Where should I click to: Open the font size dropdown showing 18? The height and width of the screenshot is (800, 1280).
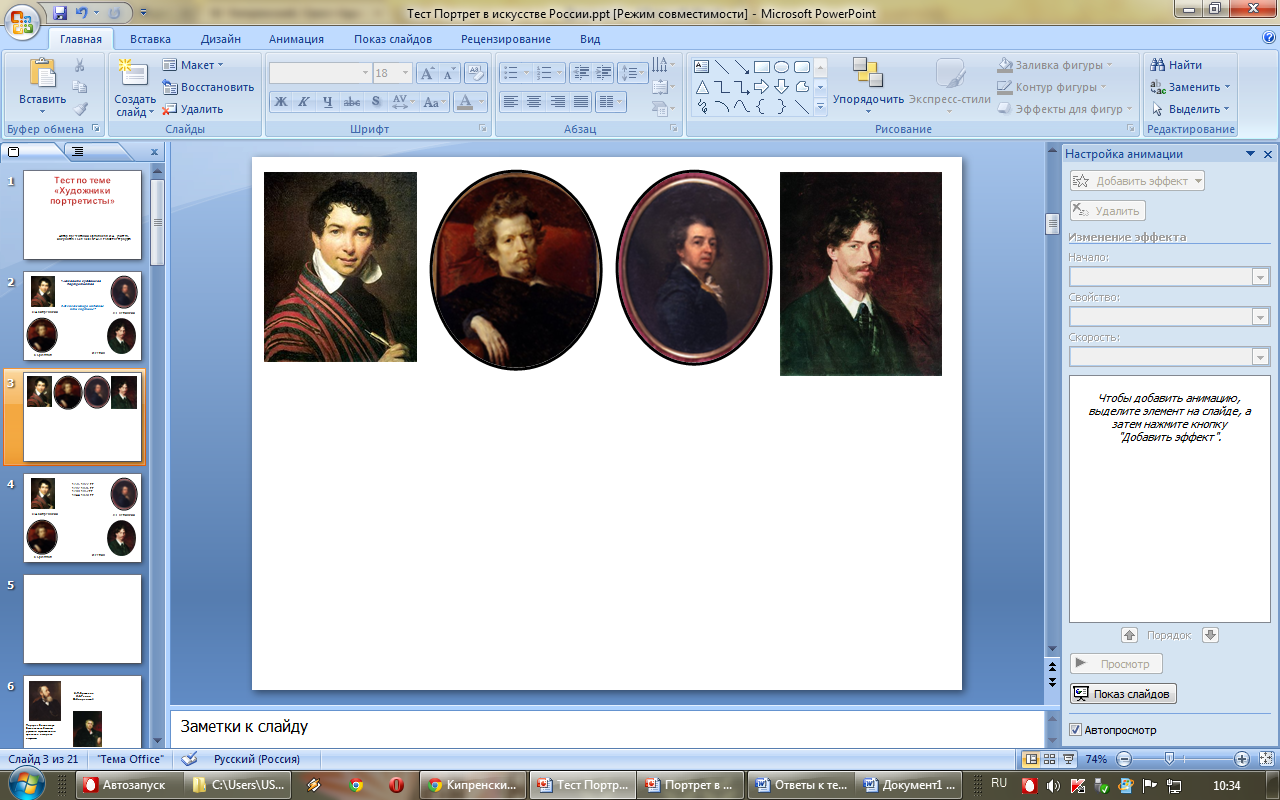(405, 73)
